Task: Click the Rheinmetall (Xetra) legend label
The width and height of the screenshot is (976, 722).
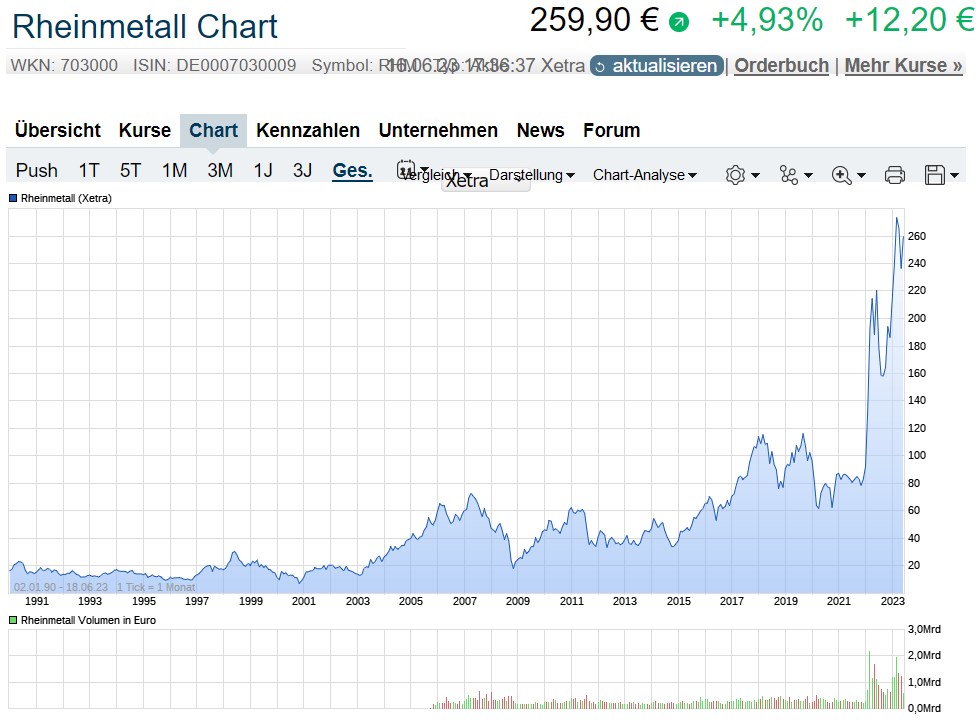Action: (66, 199)
